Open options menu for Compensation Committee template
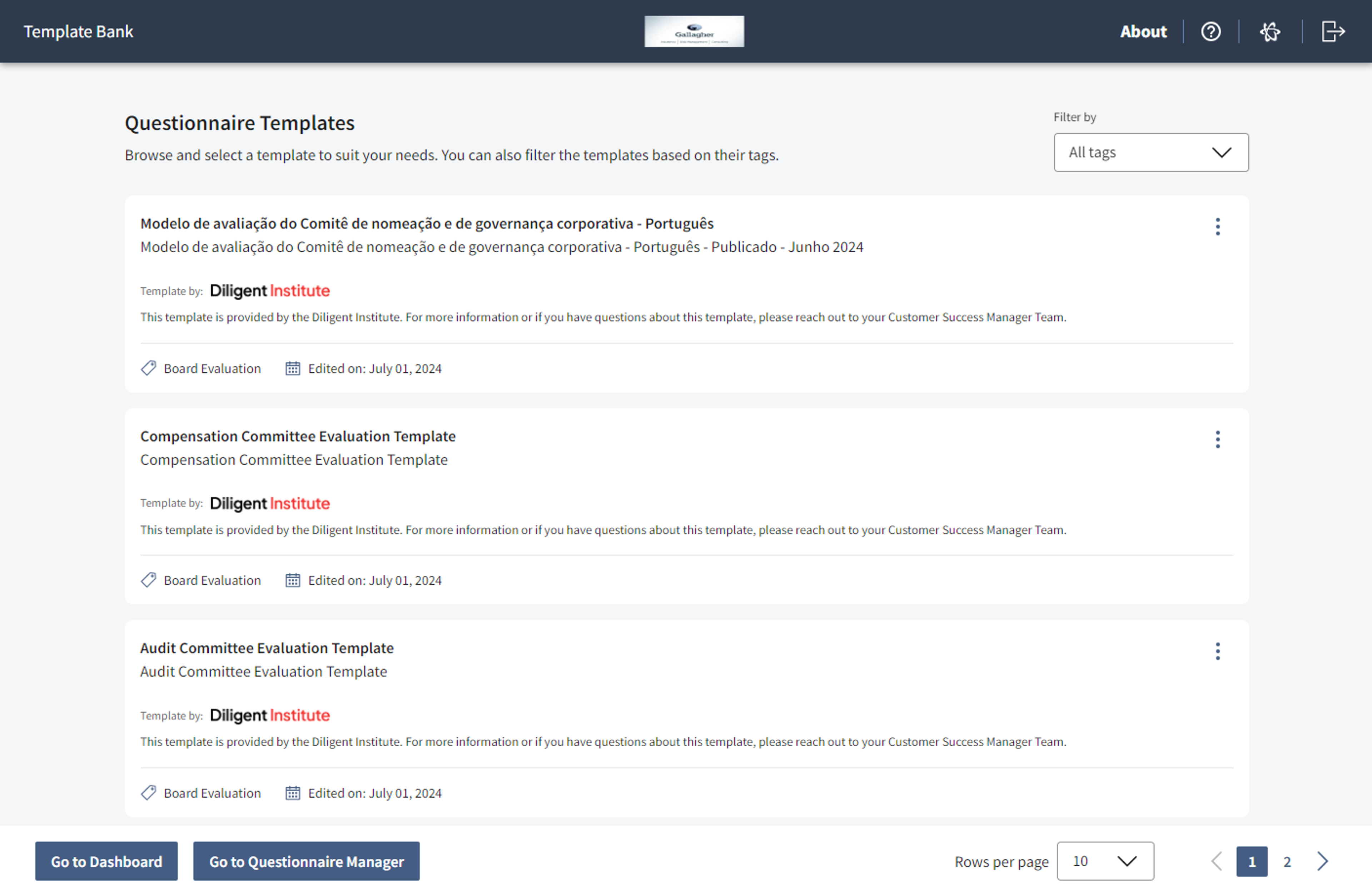Image resolution: width=1372 pixels, height=896 pixels. click(x=1218, y=439)
